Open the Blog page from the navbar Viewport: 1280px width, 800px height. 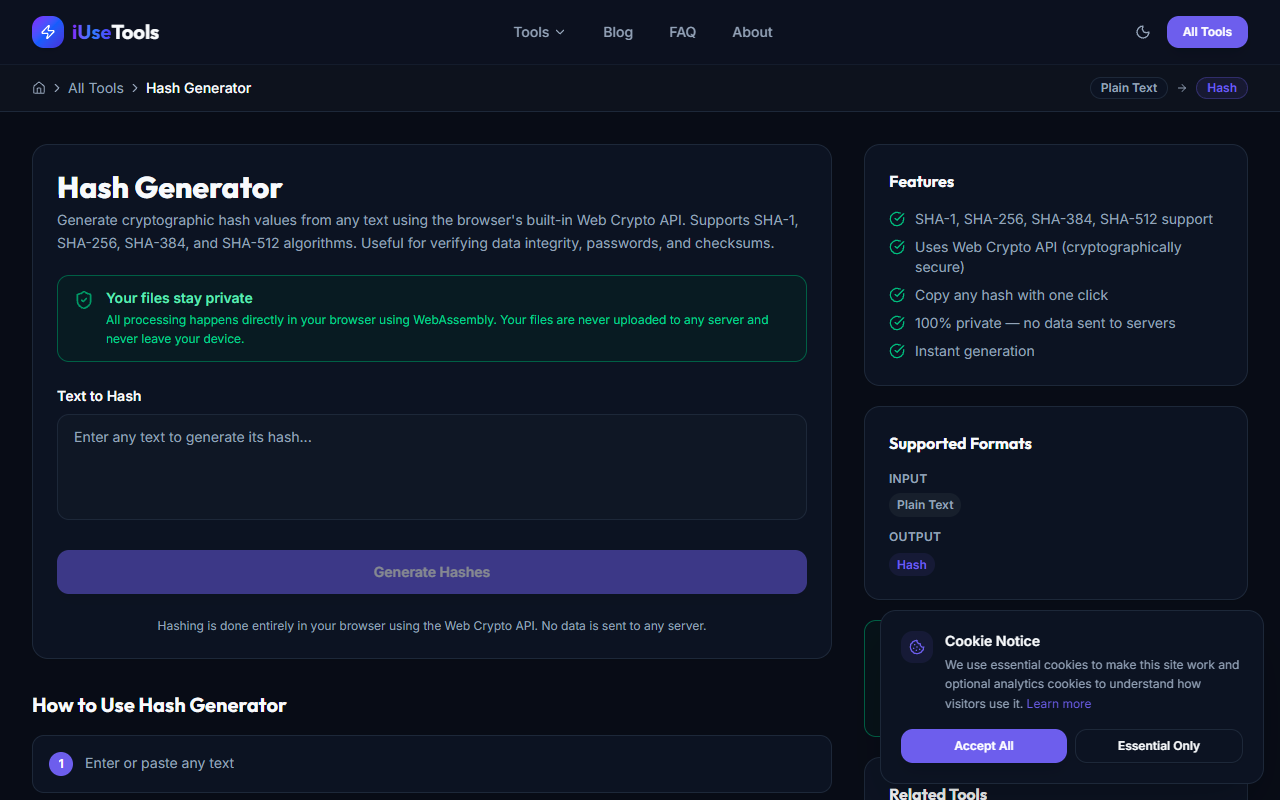pos(617,31)
